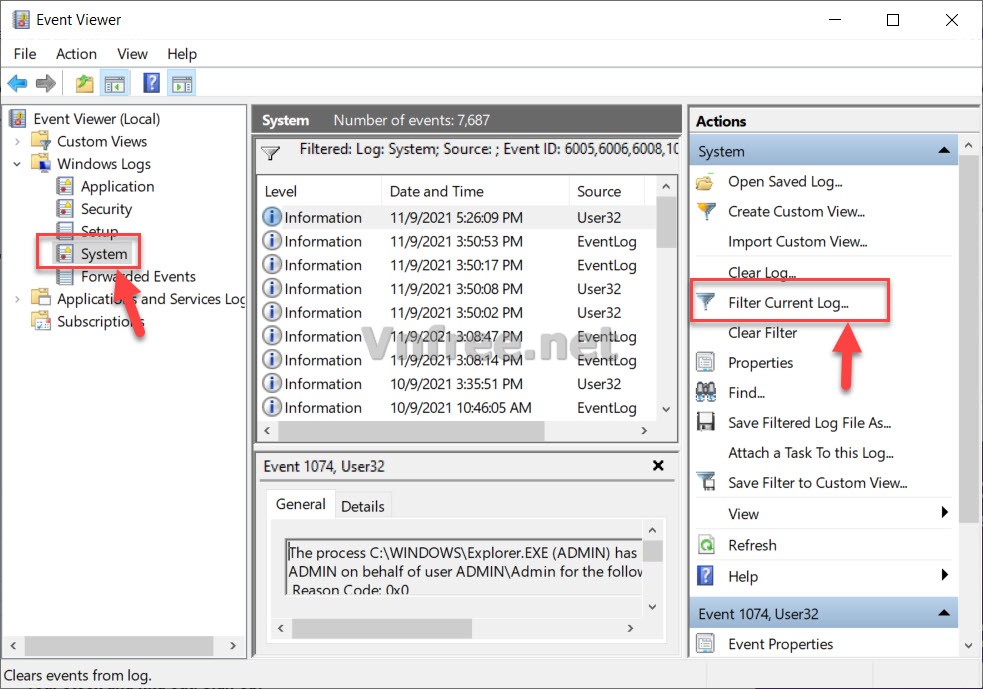
Task: Toggle the Show/Hide Action Pane toolbar button
Action: tap(181, 83)
